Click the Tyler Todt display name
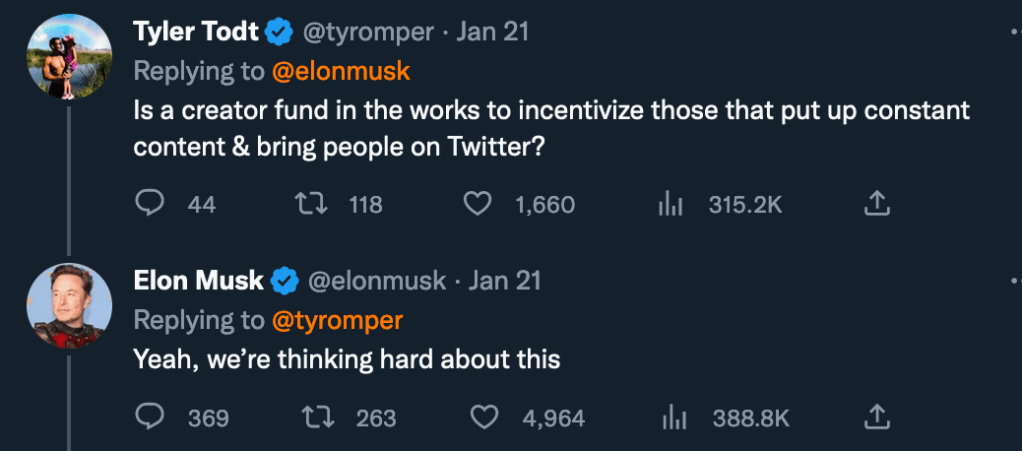Viewport: 1022px width, 451px height. tap(197, 32)
